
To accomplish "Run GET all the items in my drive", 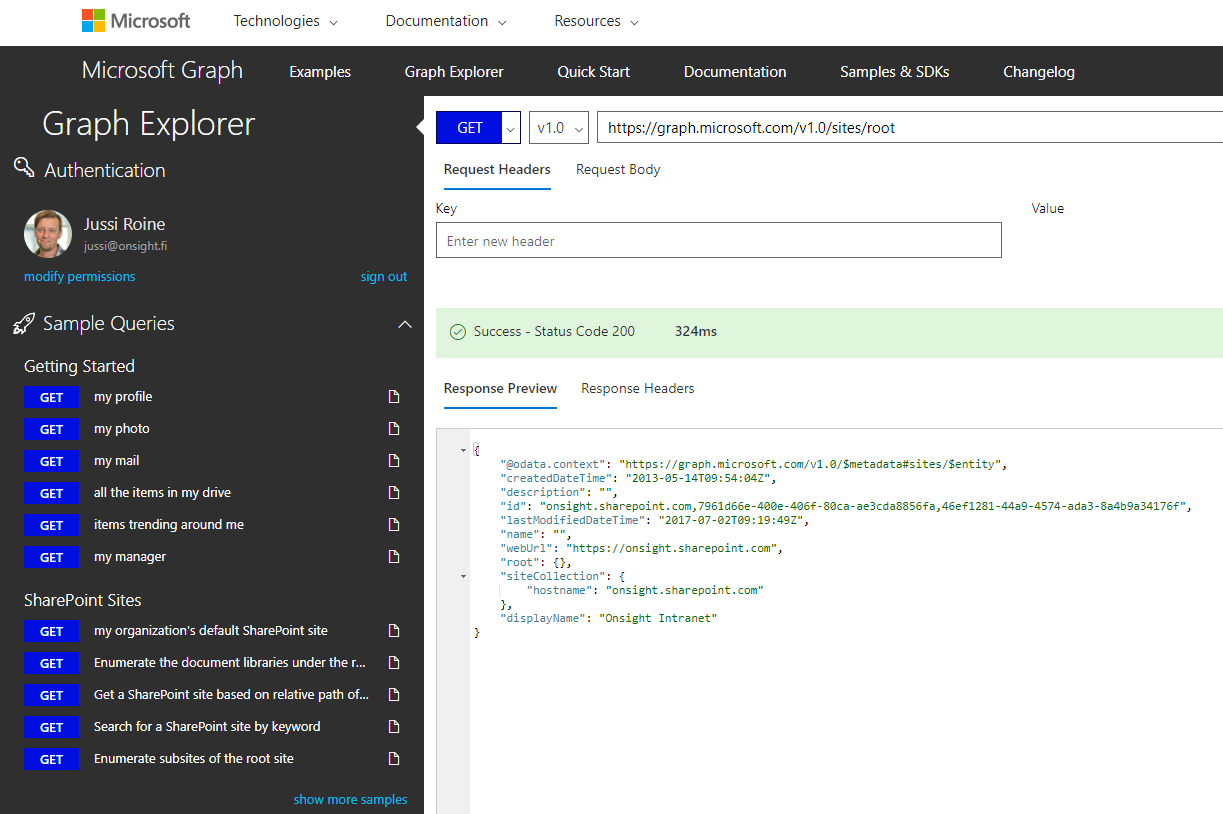I will point(52,493).
